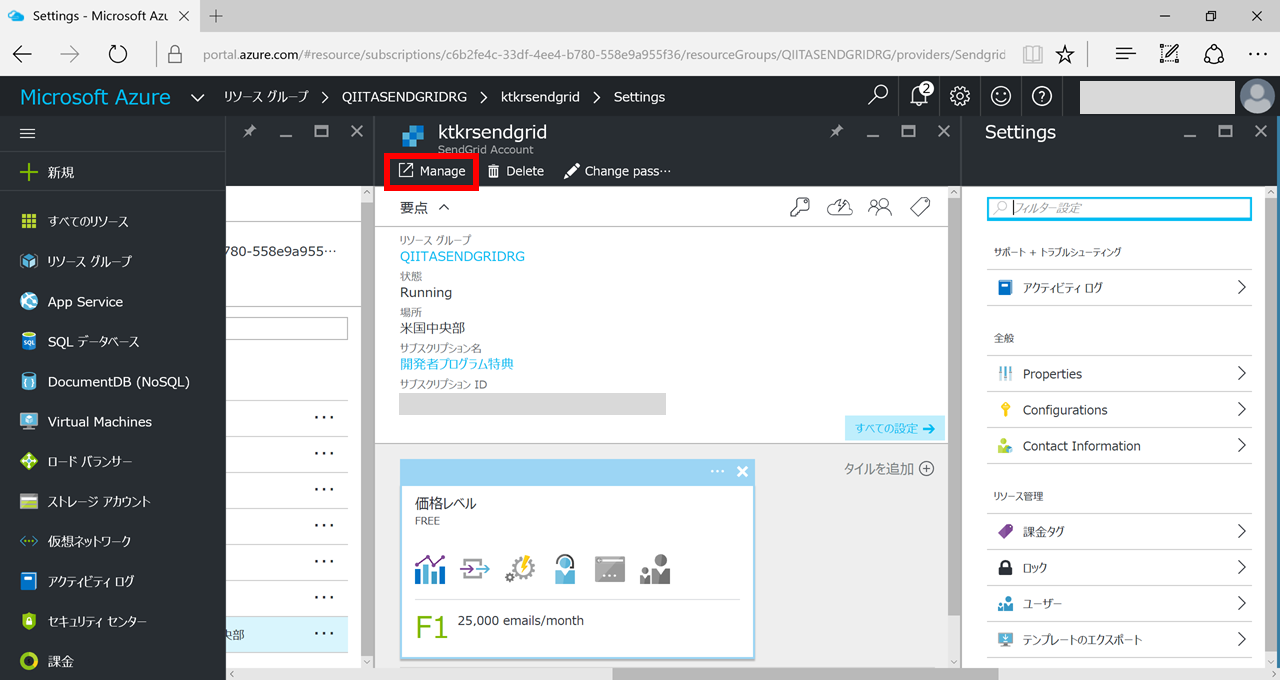The width and height of the screenshot is (1280, 680).
Task: Expand the Microsoft Azure dropdown chevron
Action: click(x=198, y=97)
